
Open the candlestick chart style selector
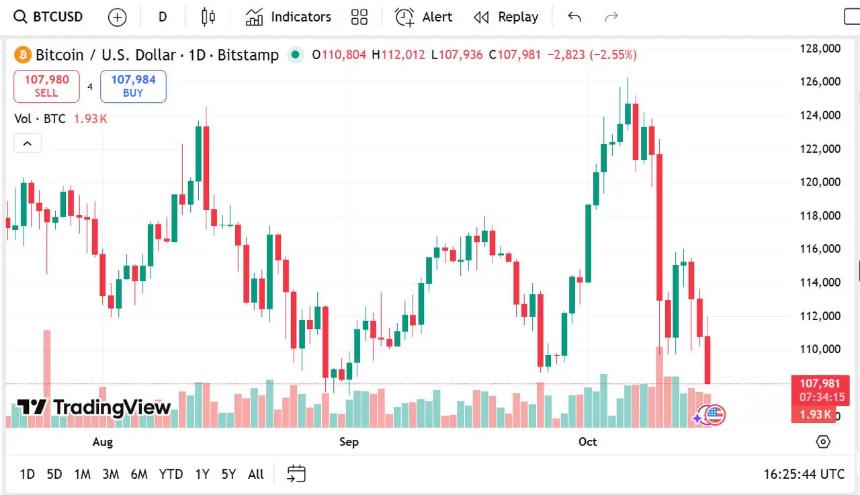(208, 17)
